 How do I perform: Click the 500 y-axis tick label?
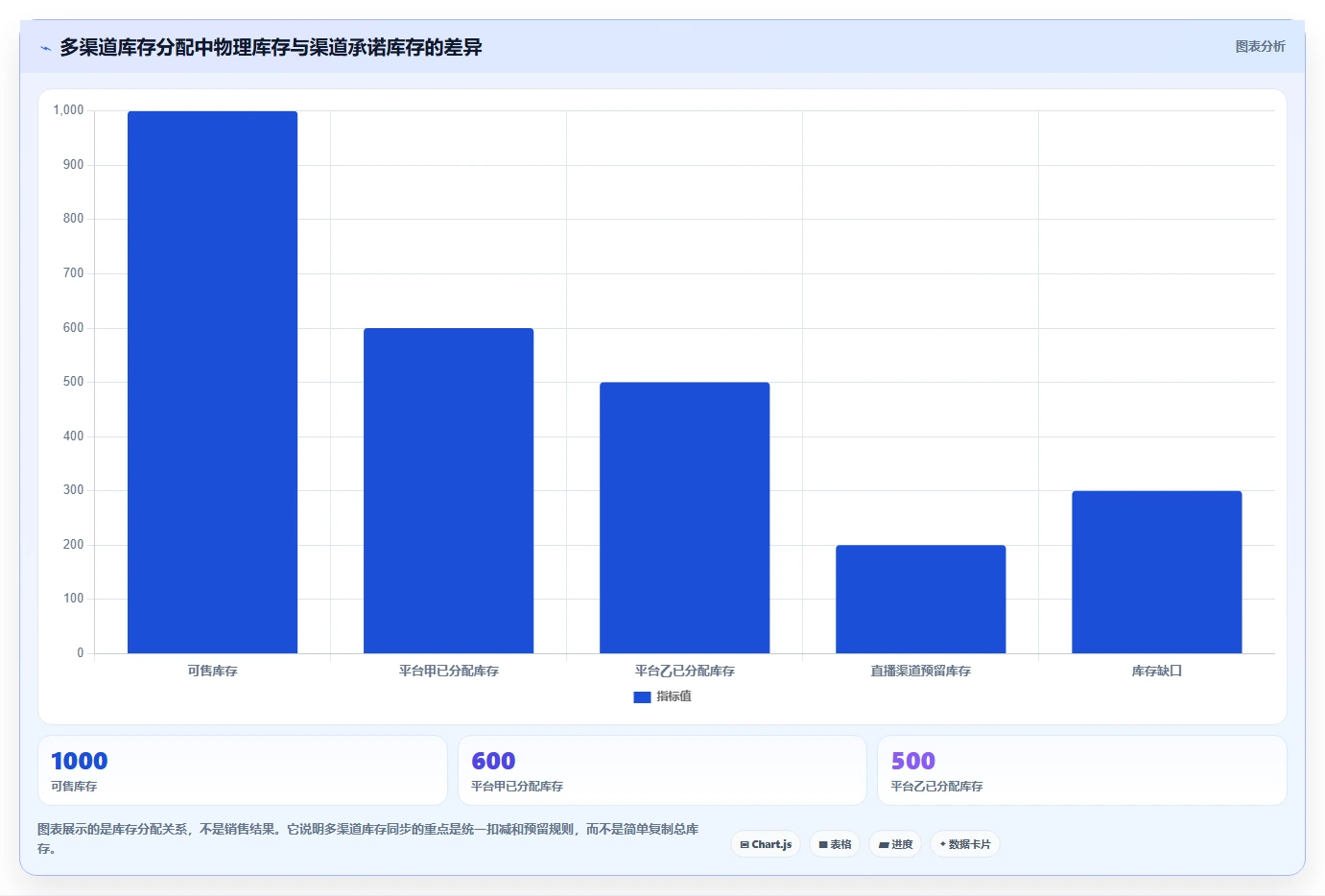coord(73,382)
